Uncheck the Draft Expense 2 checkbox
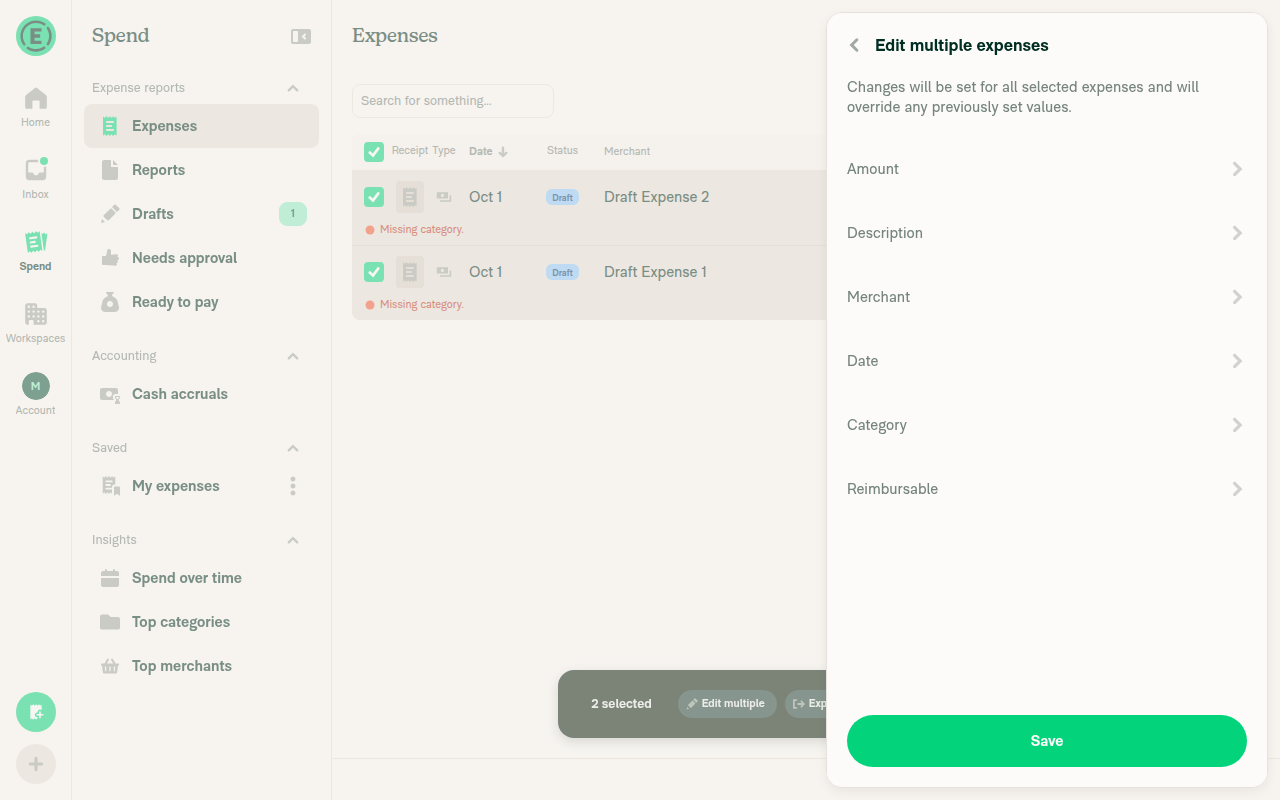 (x=374, y=197)
